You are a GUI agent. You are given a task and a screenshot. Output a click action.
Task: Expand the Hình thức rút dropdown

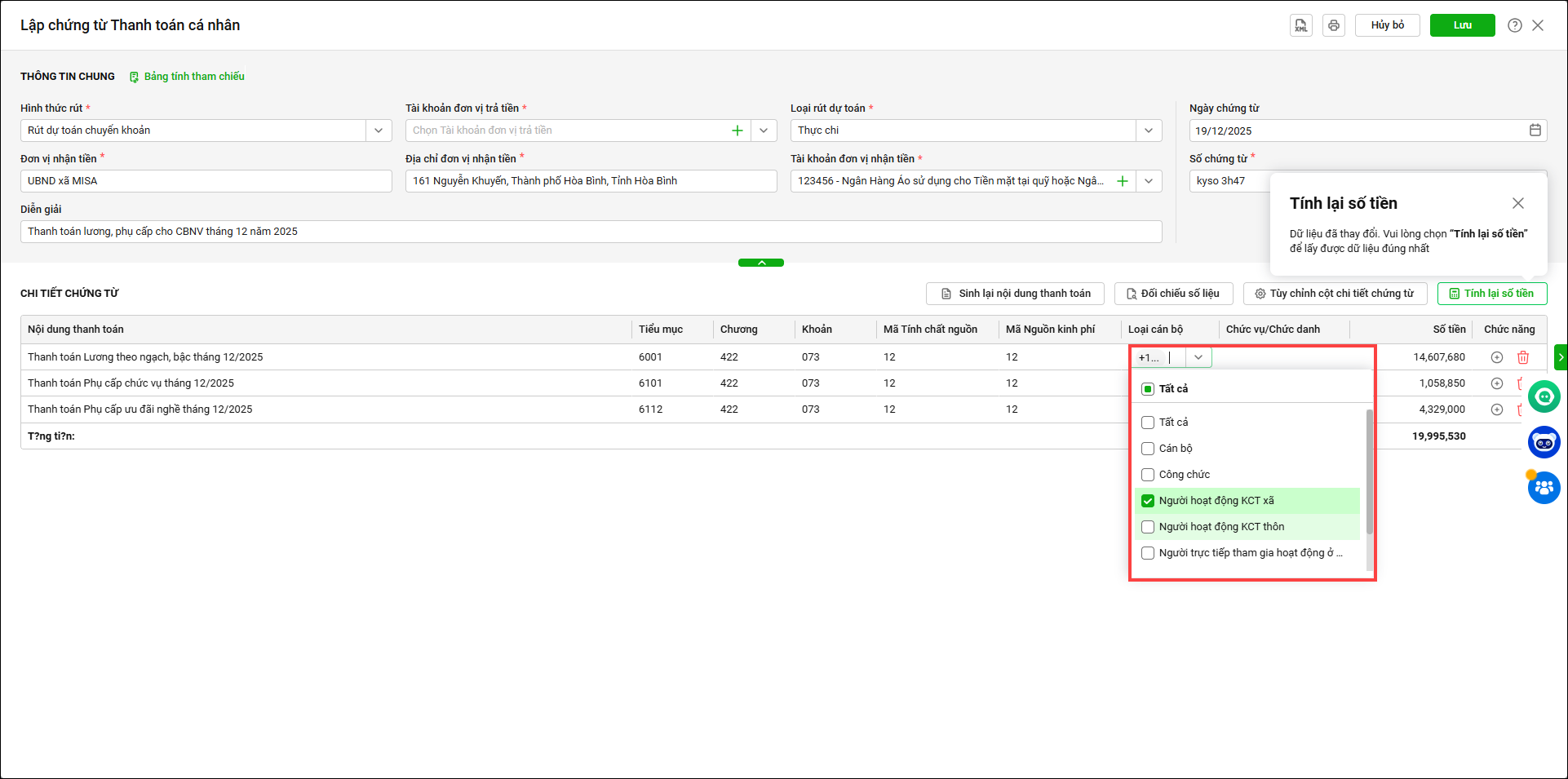point(379,131)
